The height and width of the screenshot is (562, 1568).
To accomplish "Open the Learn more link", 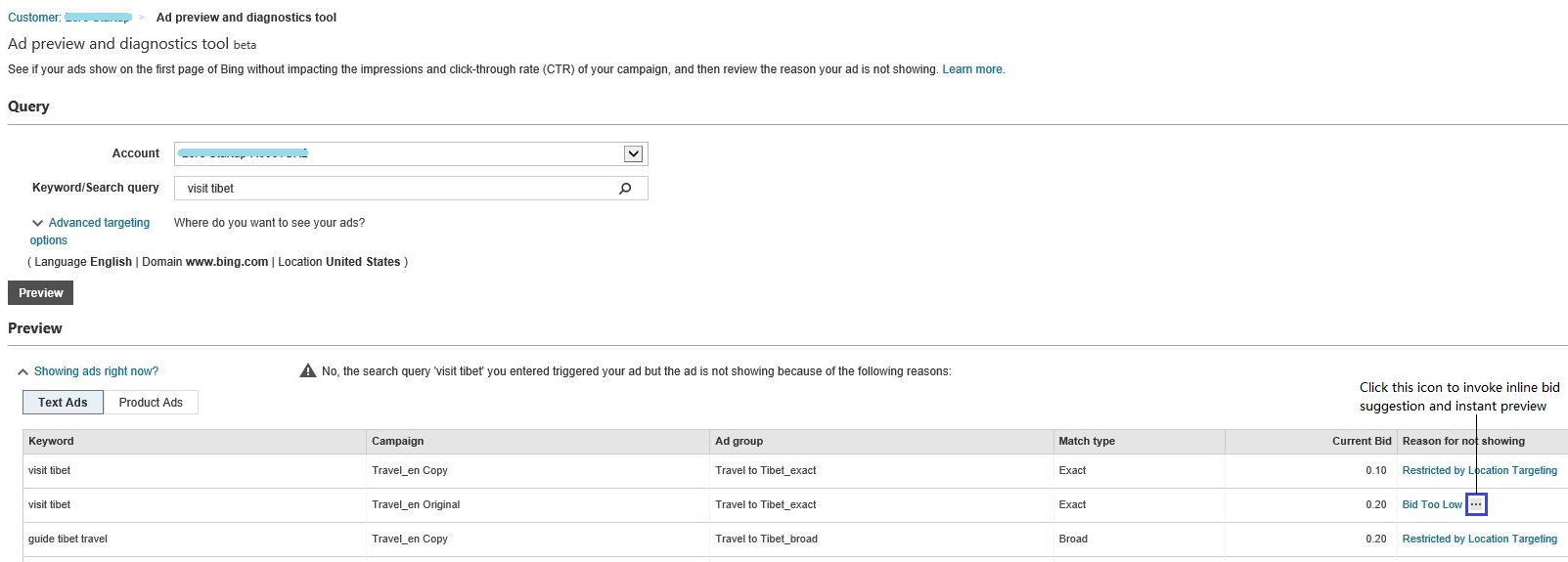I will pyautogui.click(x=972, y=69).
